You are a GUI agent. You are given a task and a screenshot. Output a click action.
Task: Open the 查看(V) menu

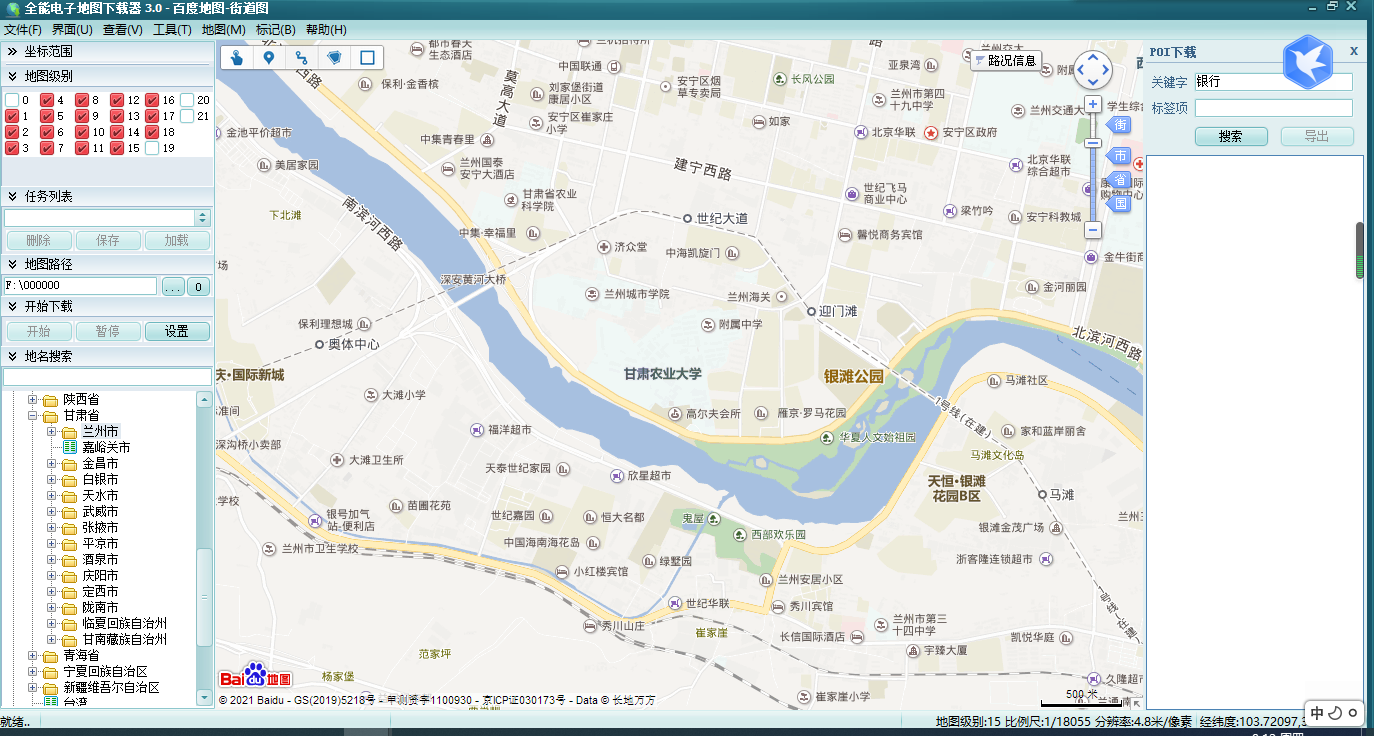coord(123,30)
